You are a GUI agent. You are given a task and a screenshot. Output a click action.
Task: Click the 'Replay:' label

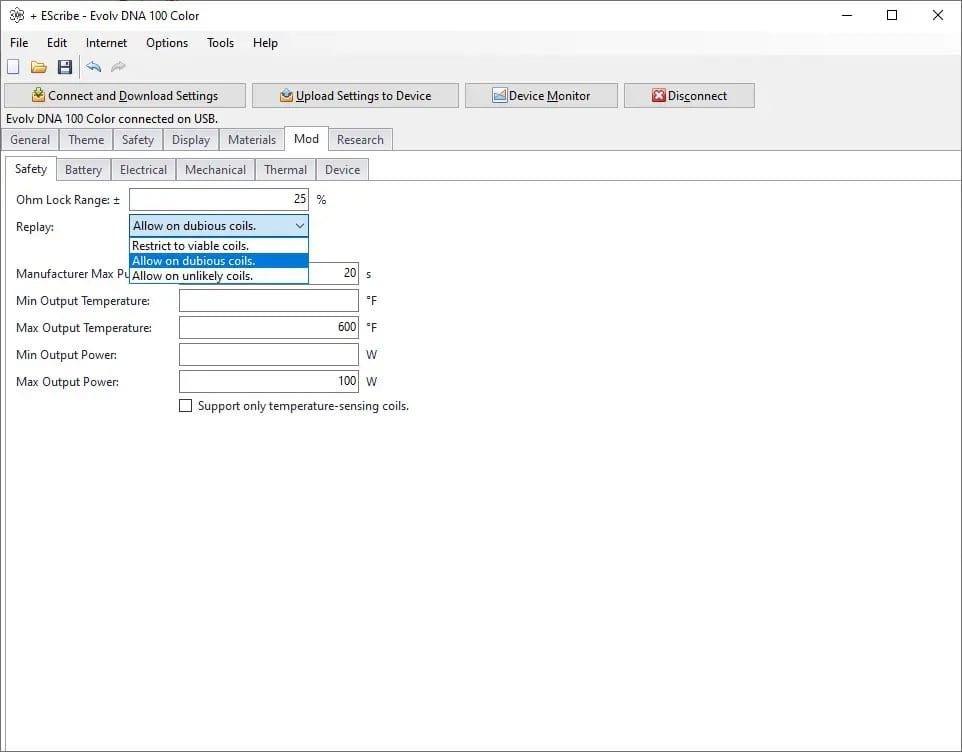pyautogui.click(x=35, y=227)
